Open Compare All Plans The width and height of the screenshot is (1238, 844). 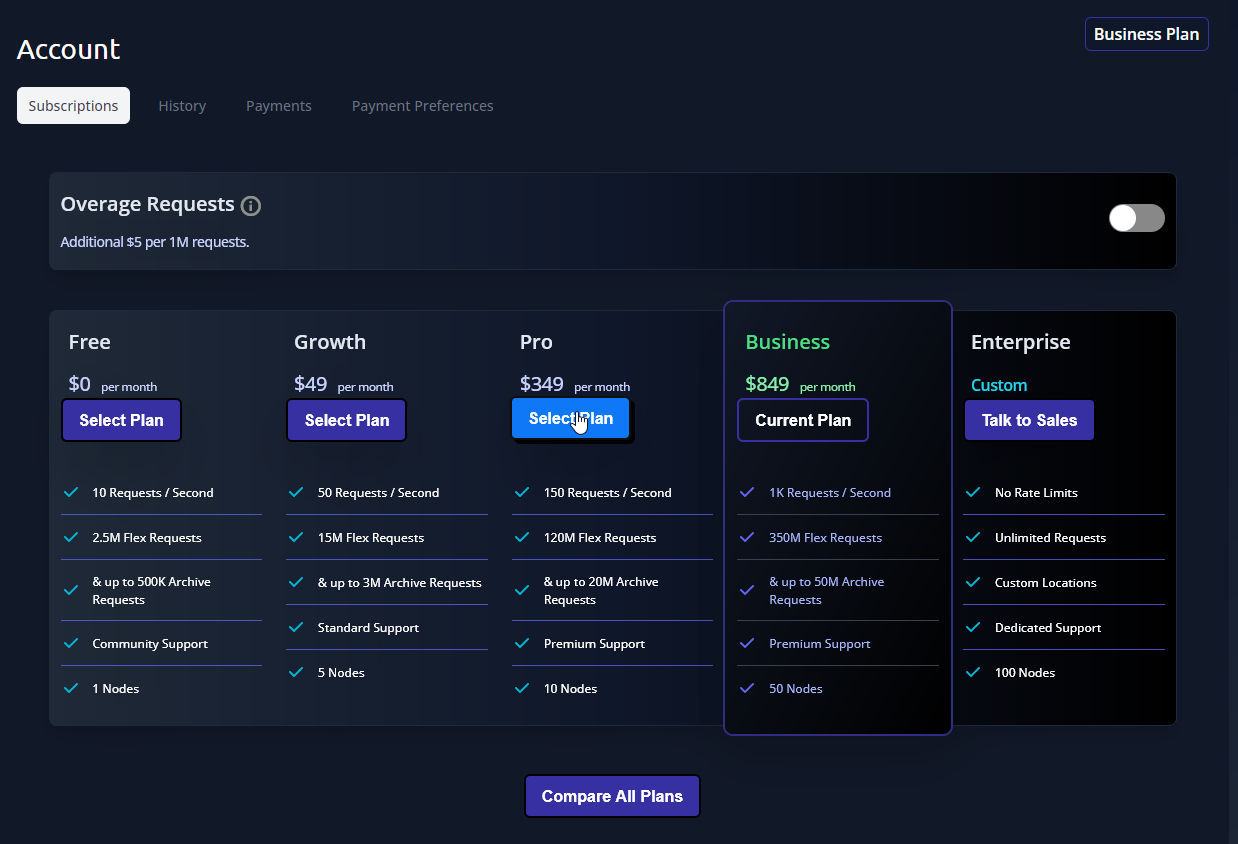pos(612,796)
